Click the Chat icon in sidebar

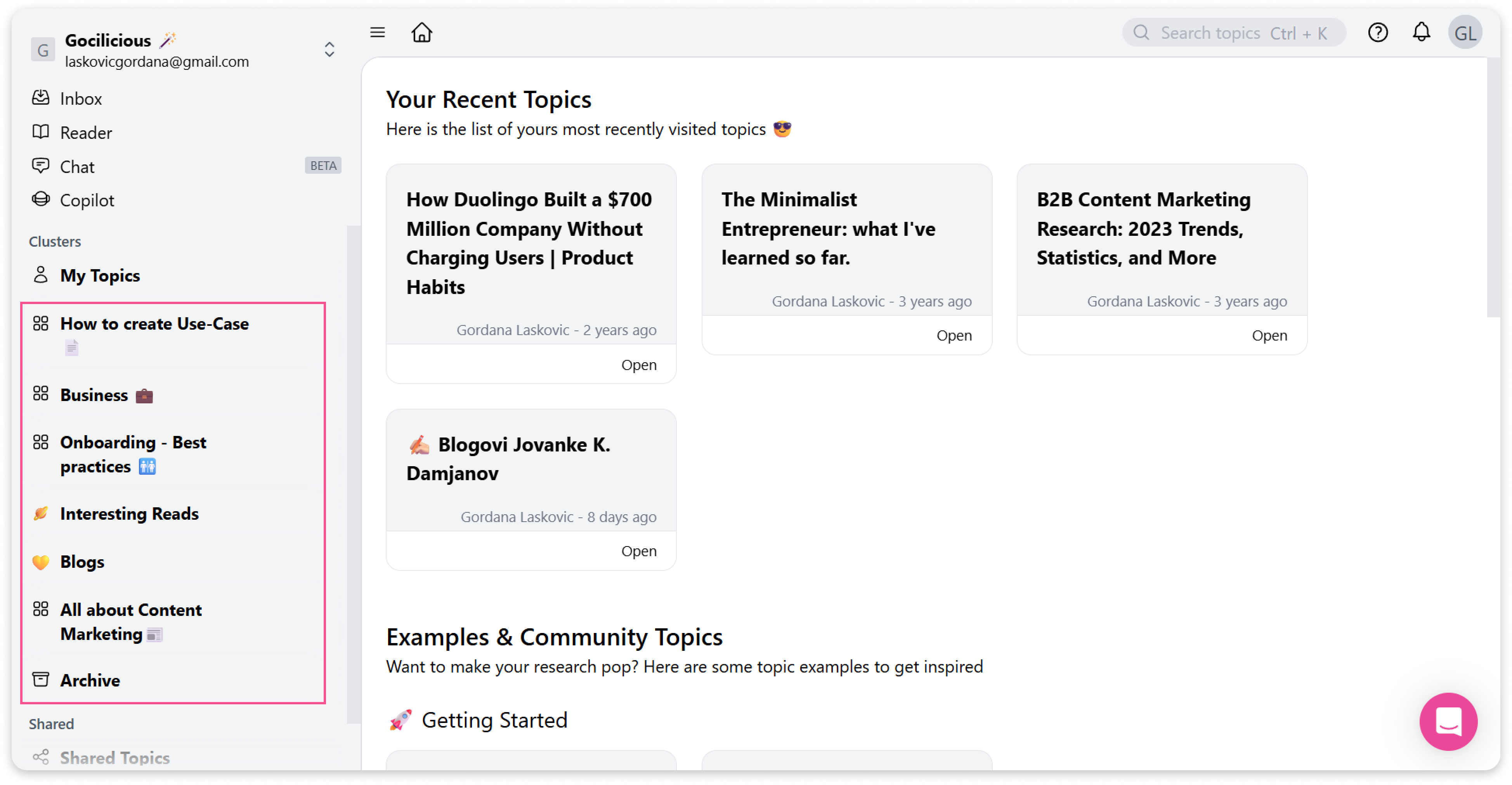click(40, 166)
